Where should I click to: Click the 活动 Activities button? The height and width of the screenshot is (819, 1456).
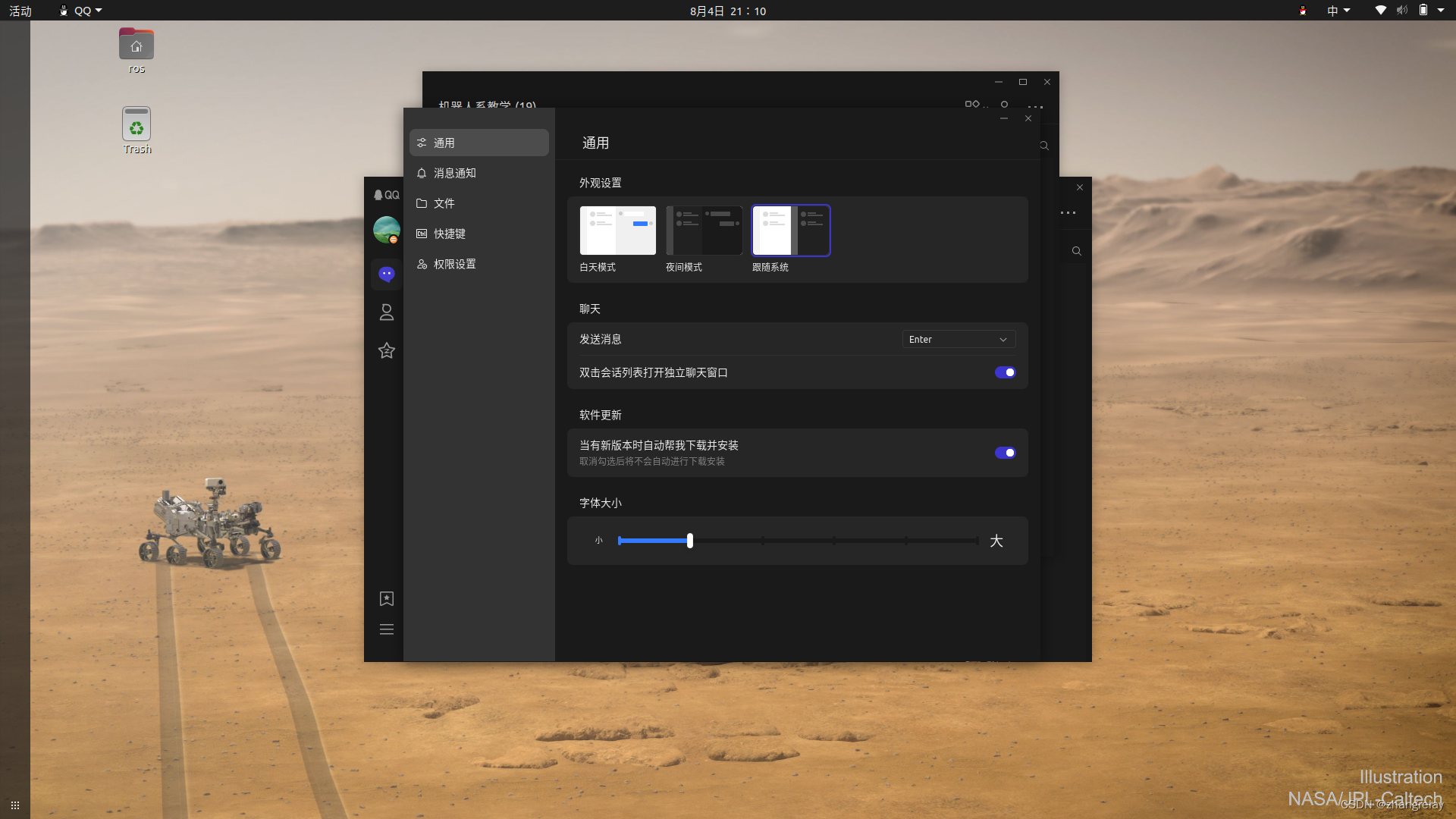point(20,11)
